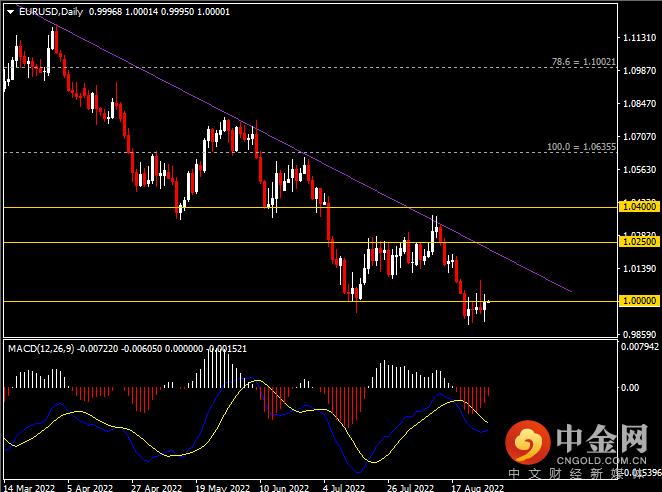The image size is (662, 492).
Task: Click the 5 Apr 2022 date label
Action: point(90,488)
